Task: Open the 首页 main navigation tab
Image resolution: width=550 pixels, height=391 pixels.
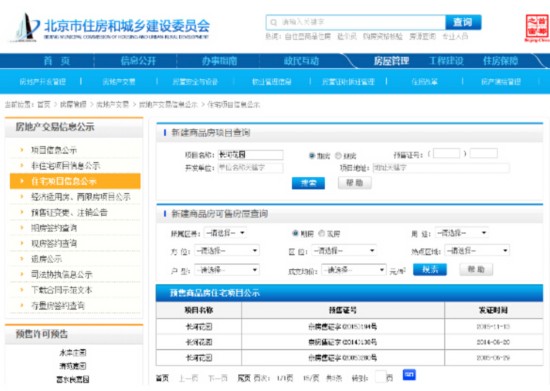Action: 56,61
